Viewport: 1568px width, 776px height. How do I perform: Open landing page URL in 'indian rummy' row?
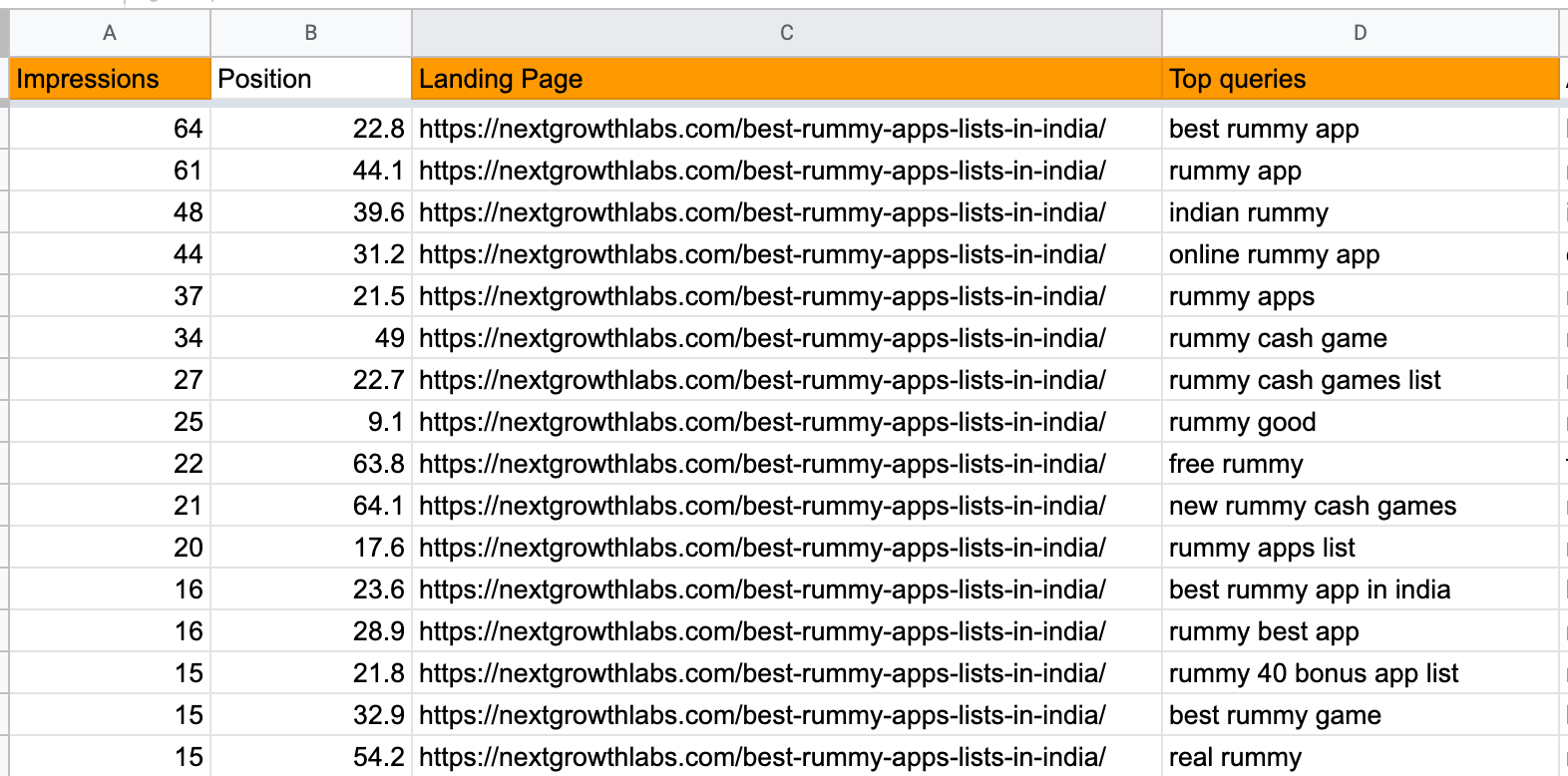click(x=762, y=212)
